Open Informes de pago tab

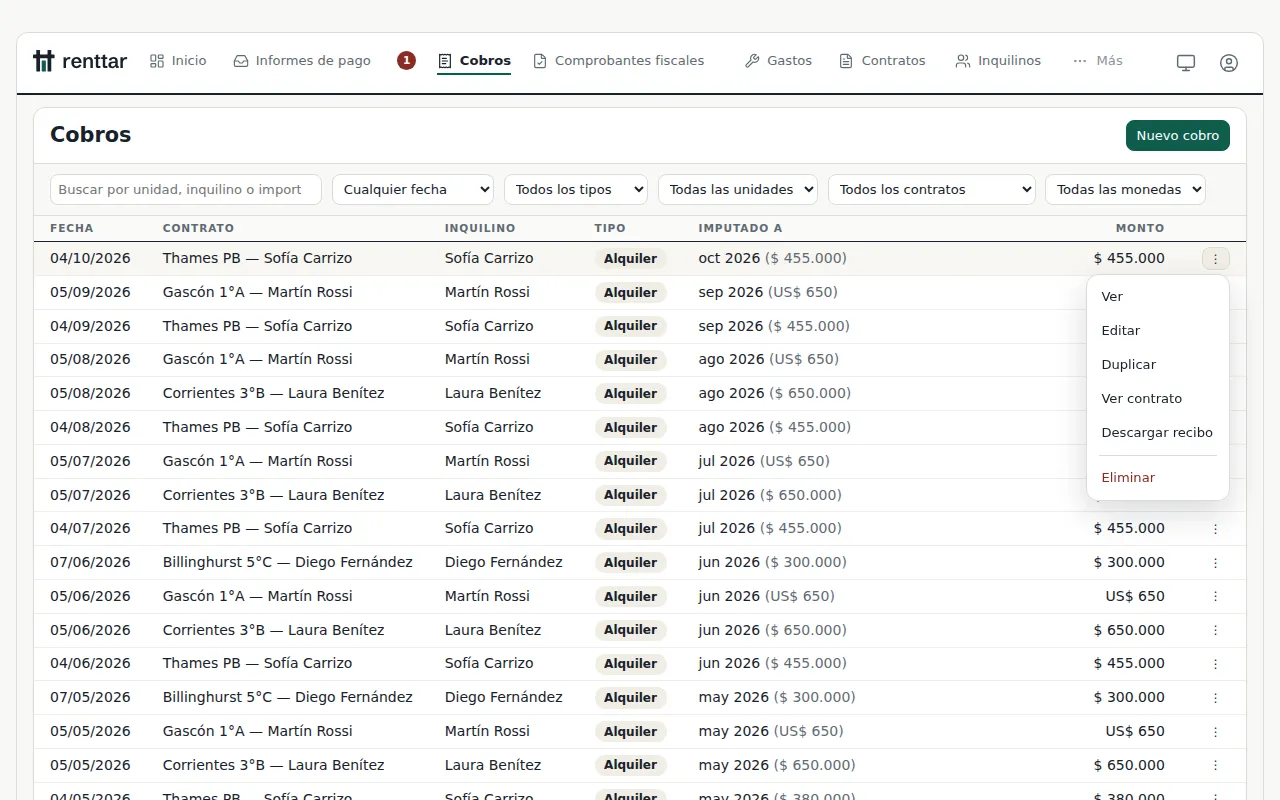tap(302, 61)
